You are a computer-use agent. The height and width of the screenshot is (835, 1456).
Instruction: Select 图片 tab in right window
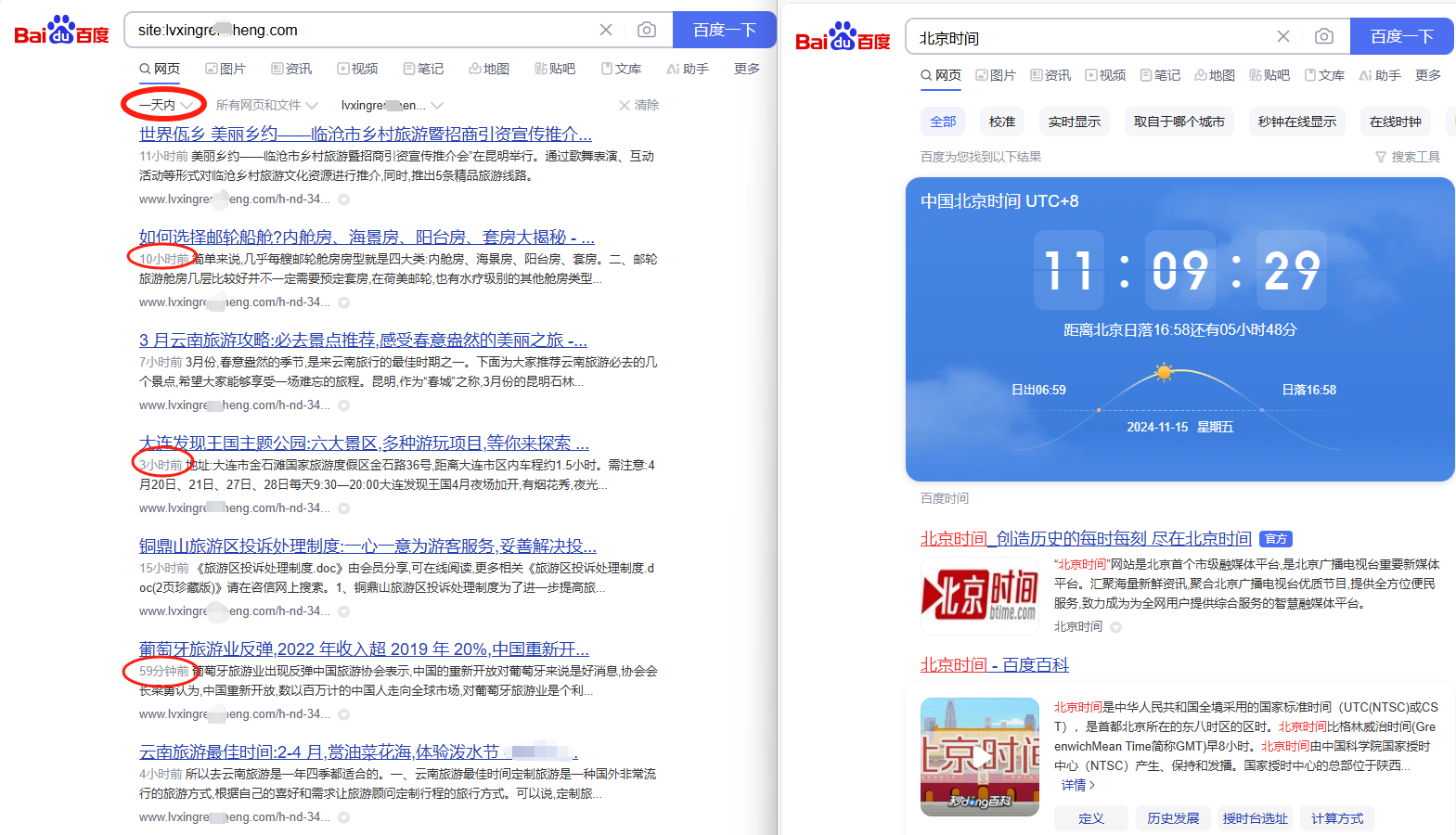[x=996, y=75]
